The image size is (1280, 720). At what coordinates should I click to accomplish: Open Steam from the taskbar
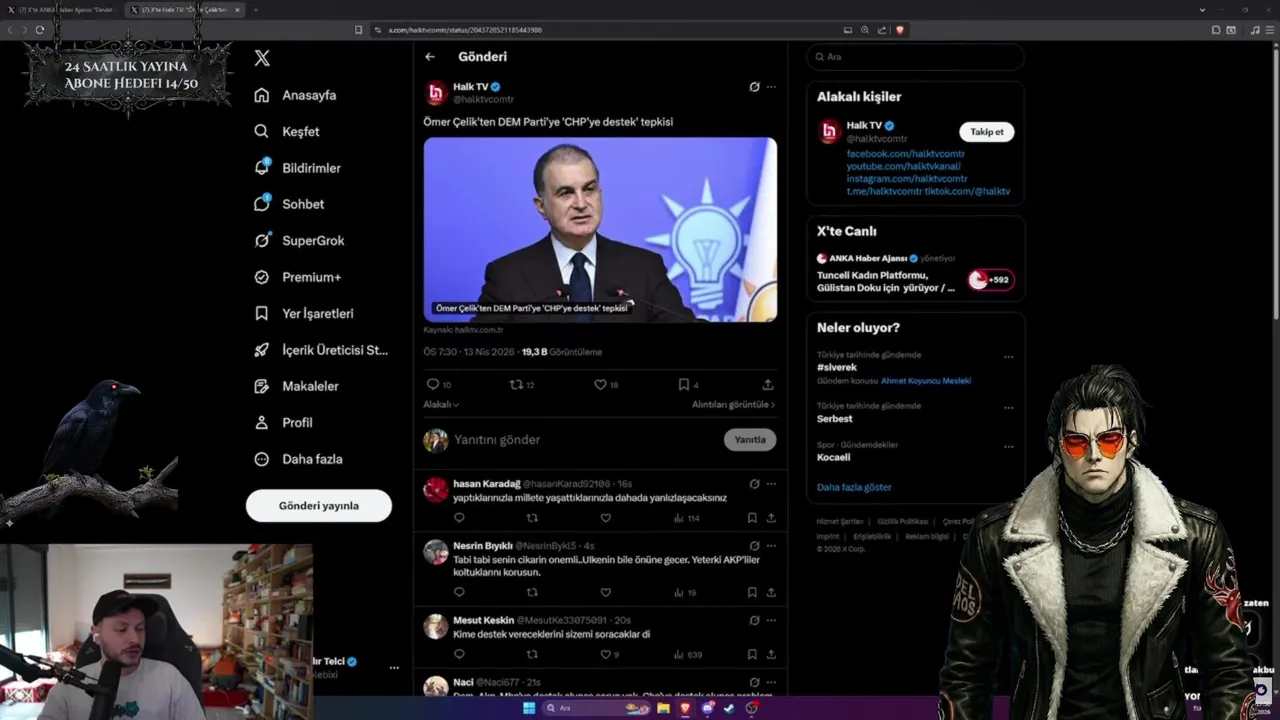[729, 708]
